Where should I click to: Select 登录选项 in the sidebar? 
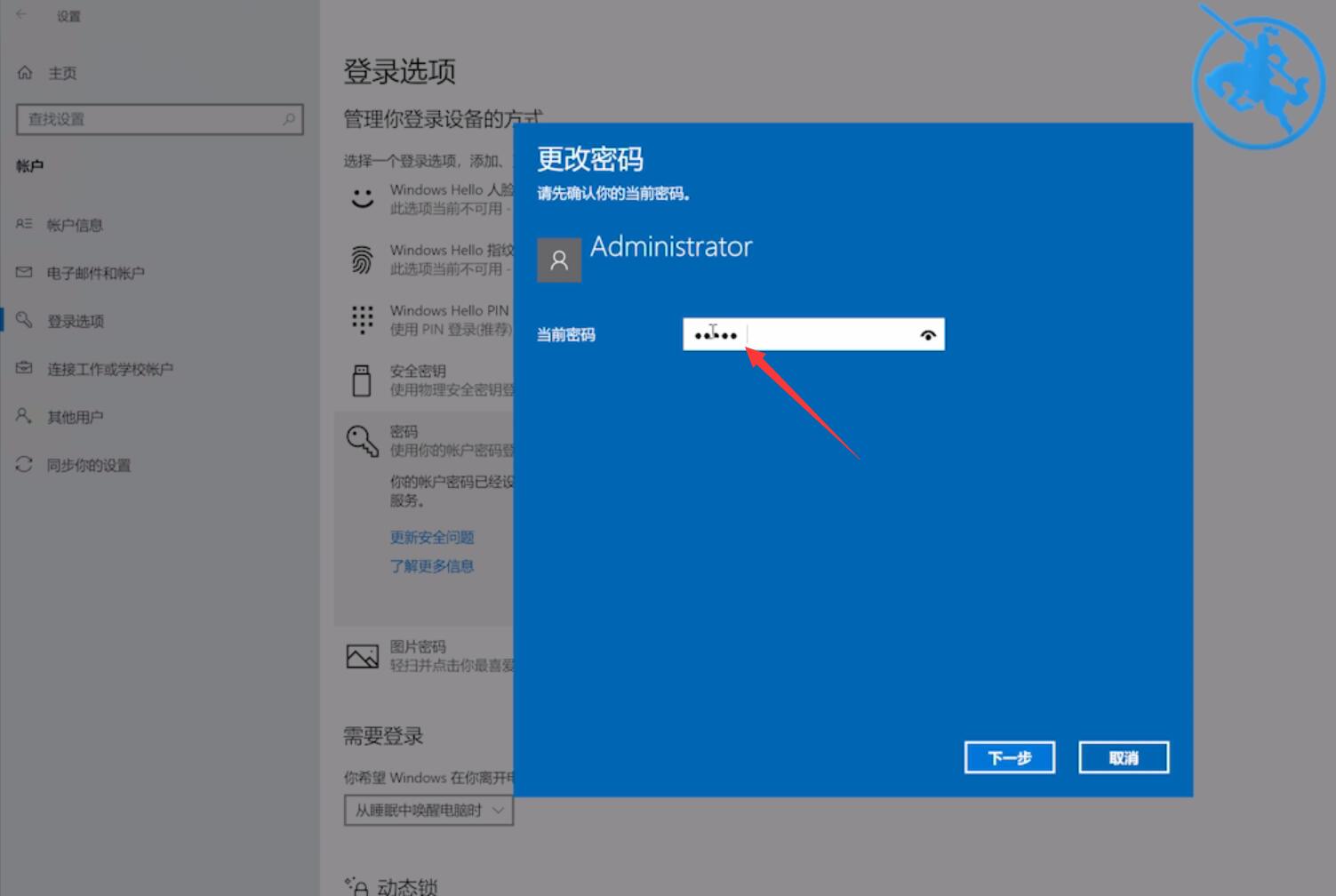(76, 321)
